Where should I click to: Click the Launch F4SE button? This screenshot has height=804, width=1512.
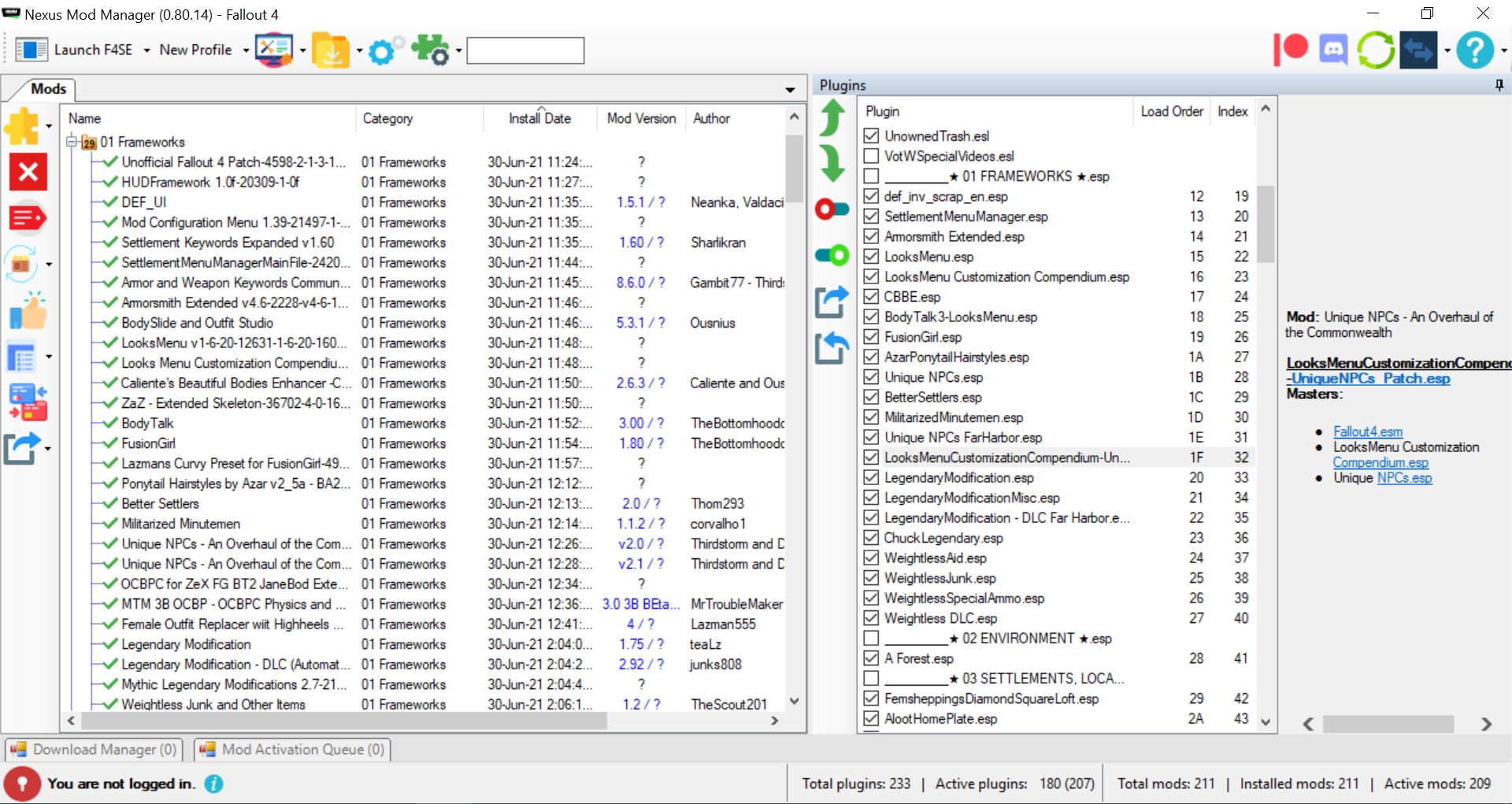[x=93, y=49]
